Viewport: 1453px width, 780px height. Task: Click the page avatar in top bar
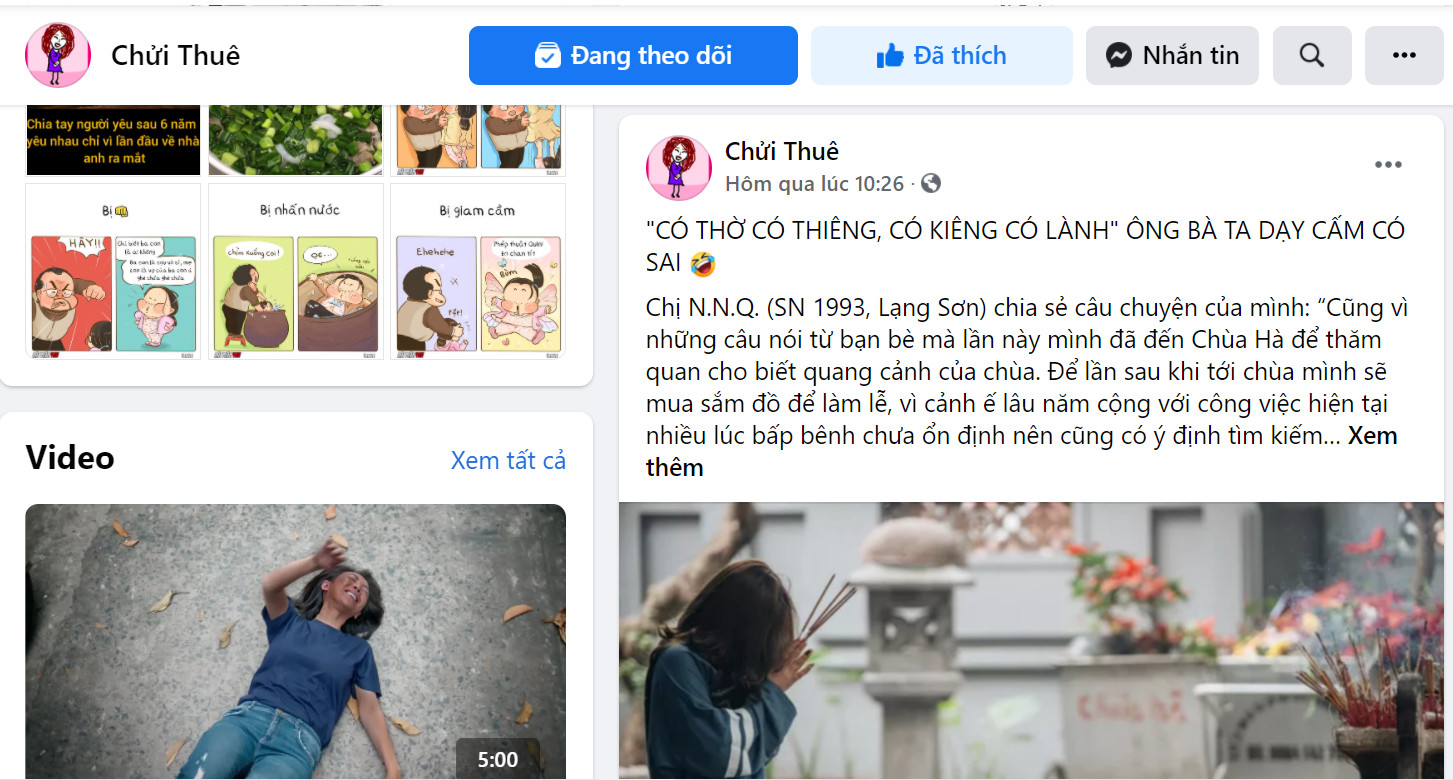point(58,55)
